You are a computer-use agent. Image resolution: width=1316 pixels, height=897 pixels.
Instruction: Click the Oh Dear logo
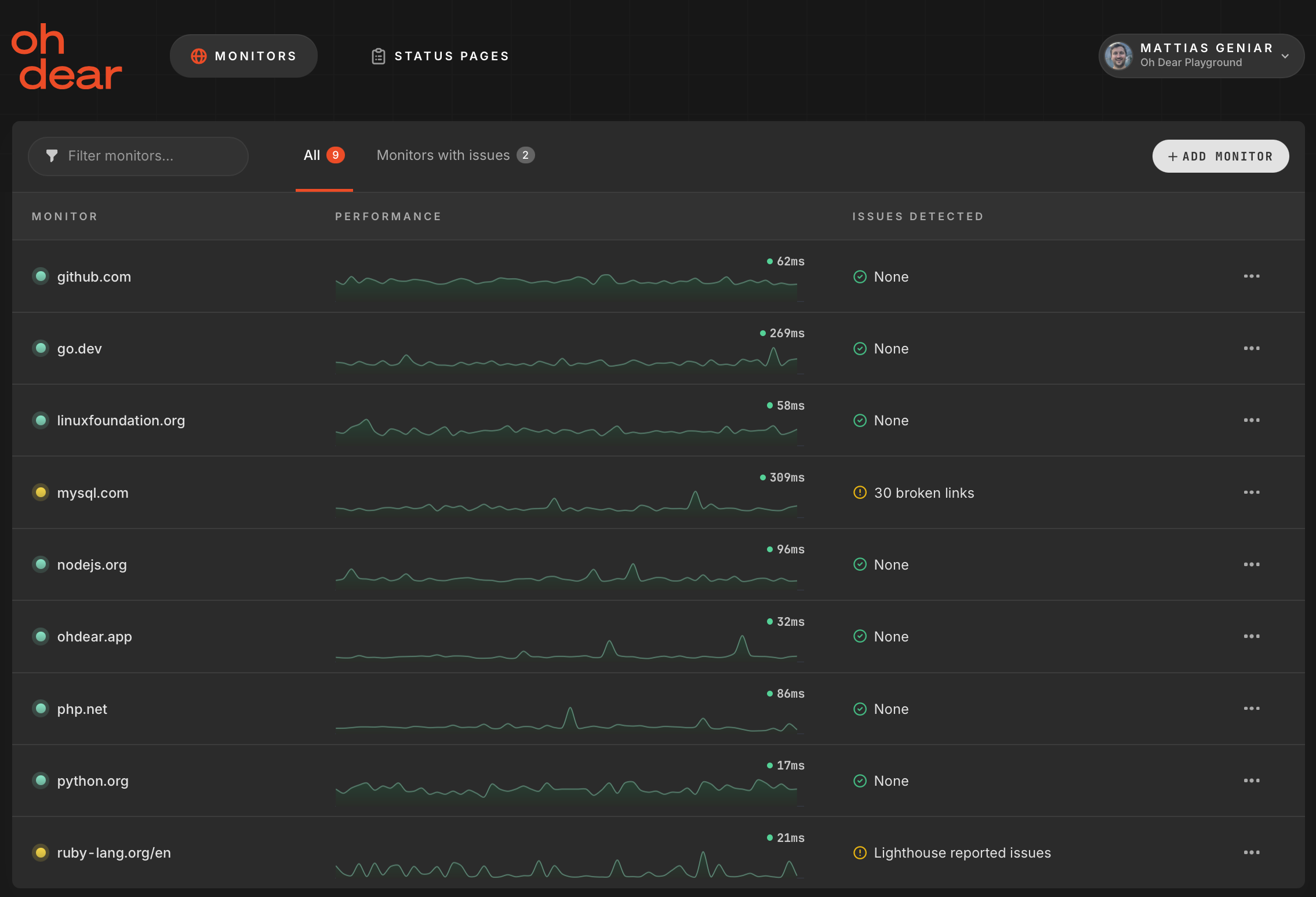tap(67, 57)
